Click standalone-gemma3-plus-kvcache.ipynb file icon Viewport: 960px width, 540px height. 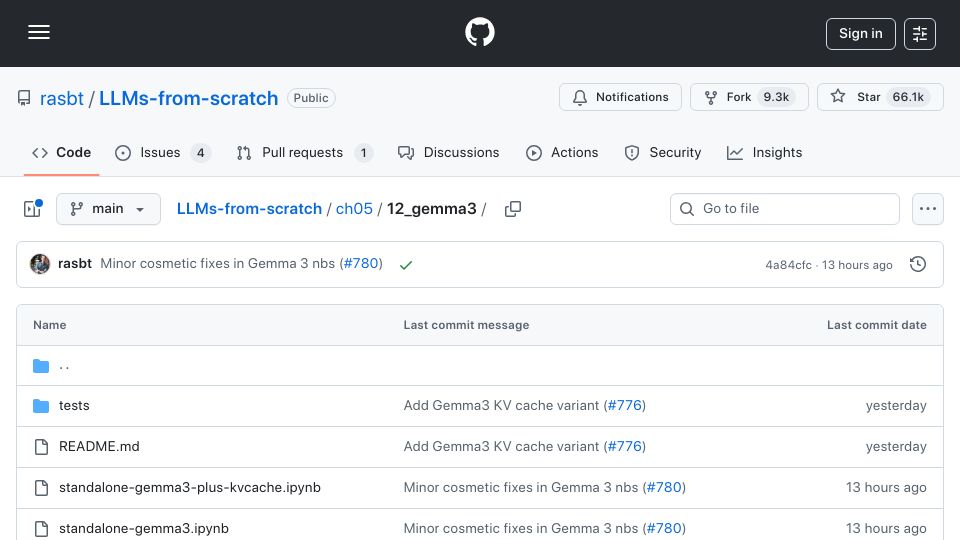[41, 488]
